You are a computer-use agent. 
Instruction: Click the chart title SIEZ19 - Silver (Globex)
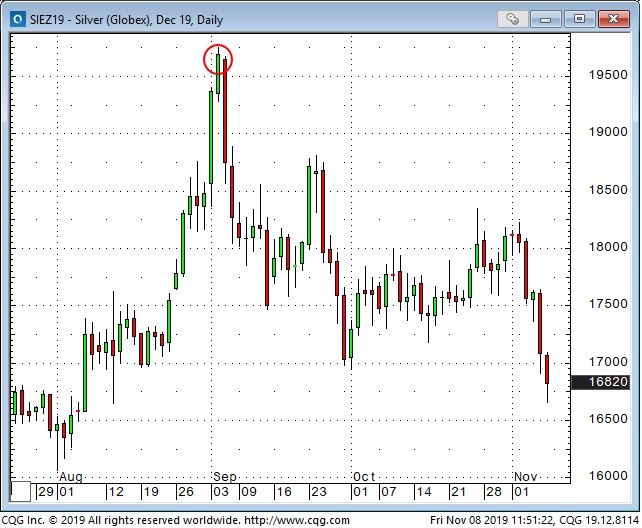tap(90, 20)
